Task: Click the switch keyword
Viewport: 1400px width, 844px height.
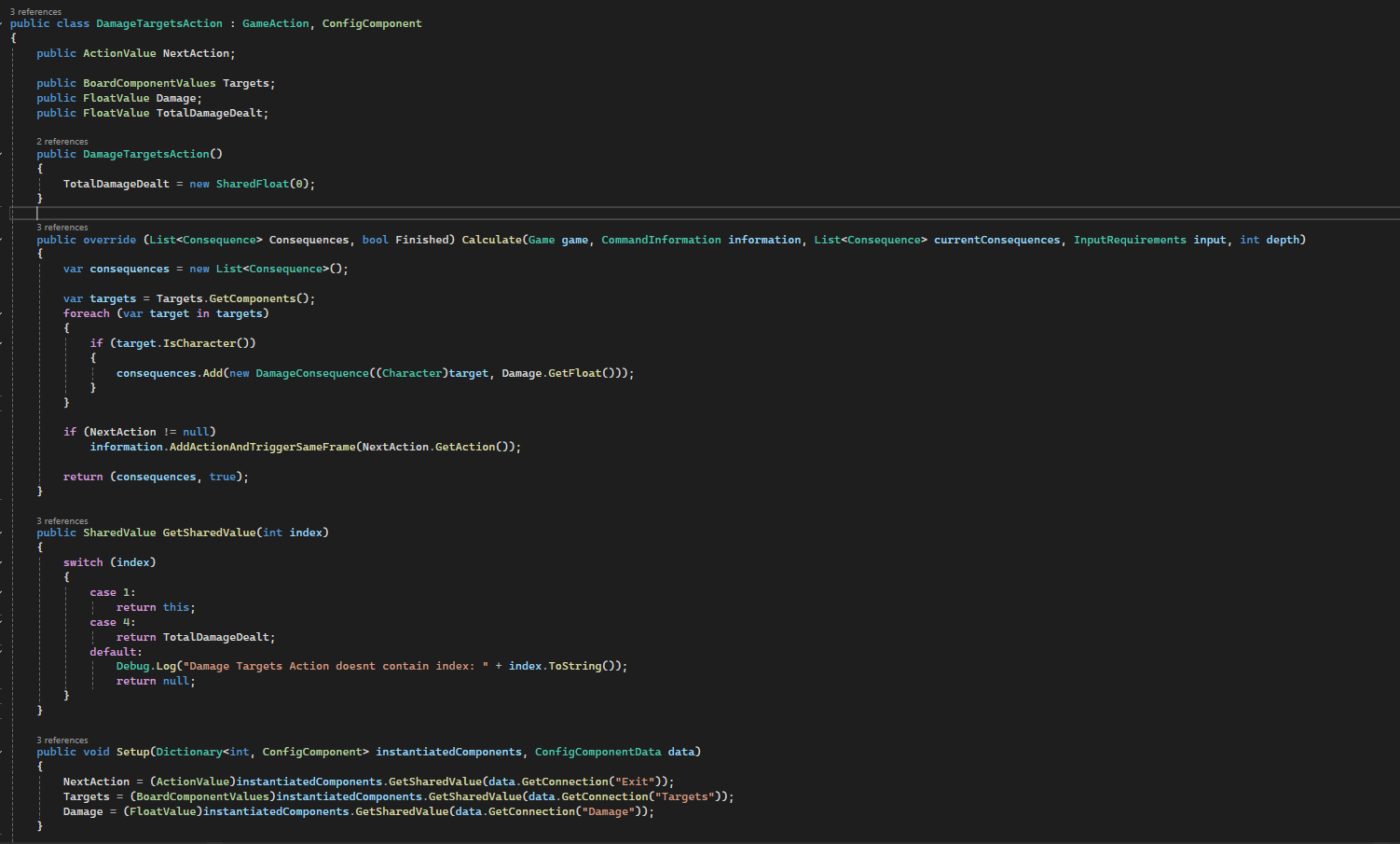Action: (83, 562)
